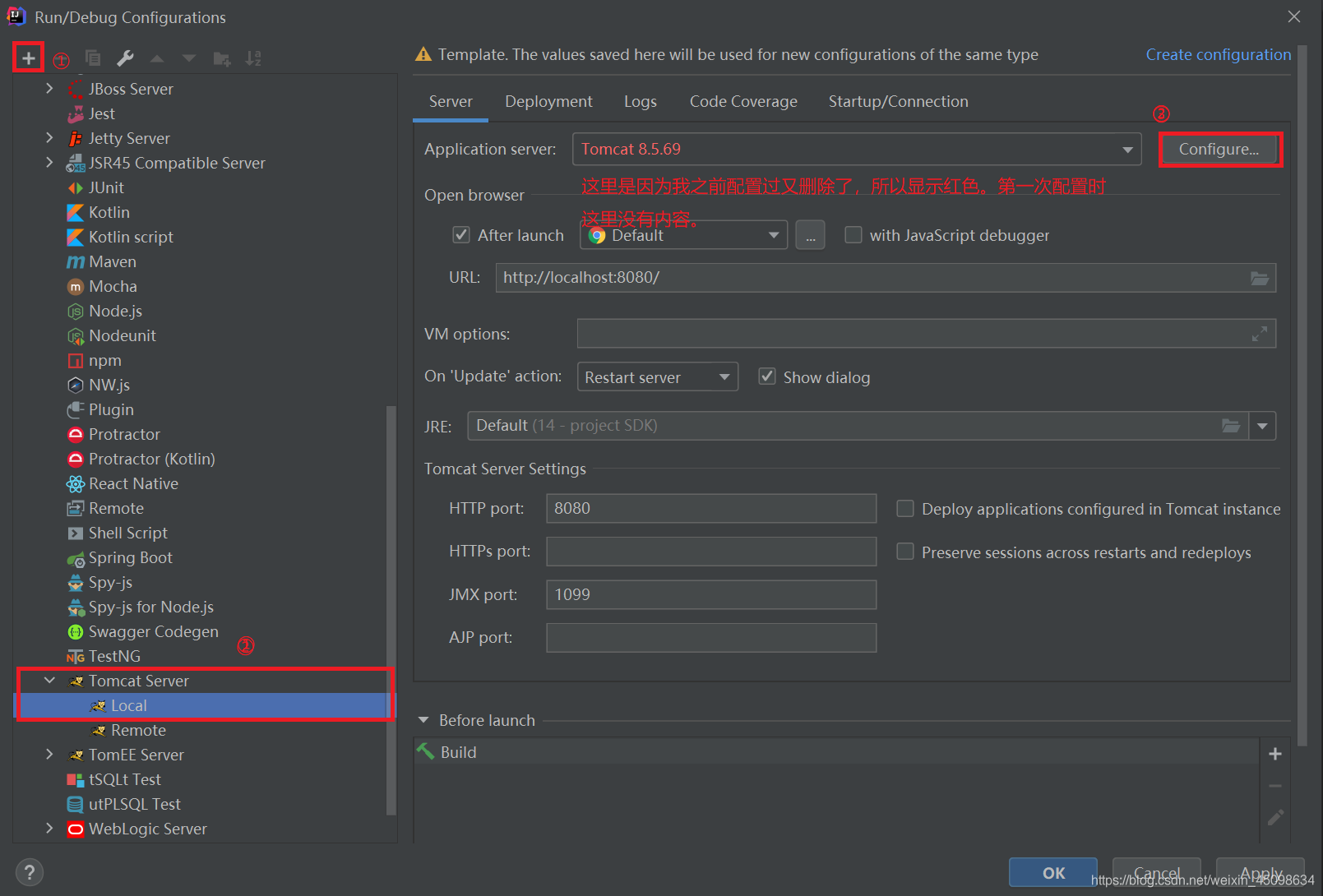Open Code Coverage tab
Viewport: 1323px width, 896px height.
(x=743, y=101)
